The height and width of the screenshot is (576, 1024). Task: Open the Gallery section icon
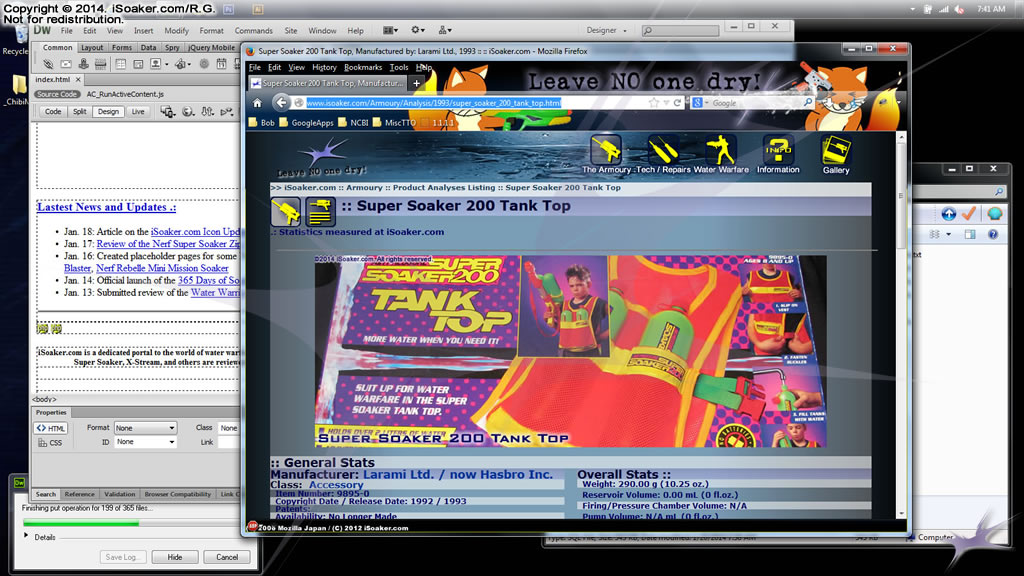coord(836,150)
